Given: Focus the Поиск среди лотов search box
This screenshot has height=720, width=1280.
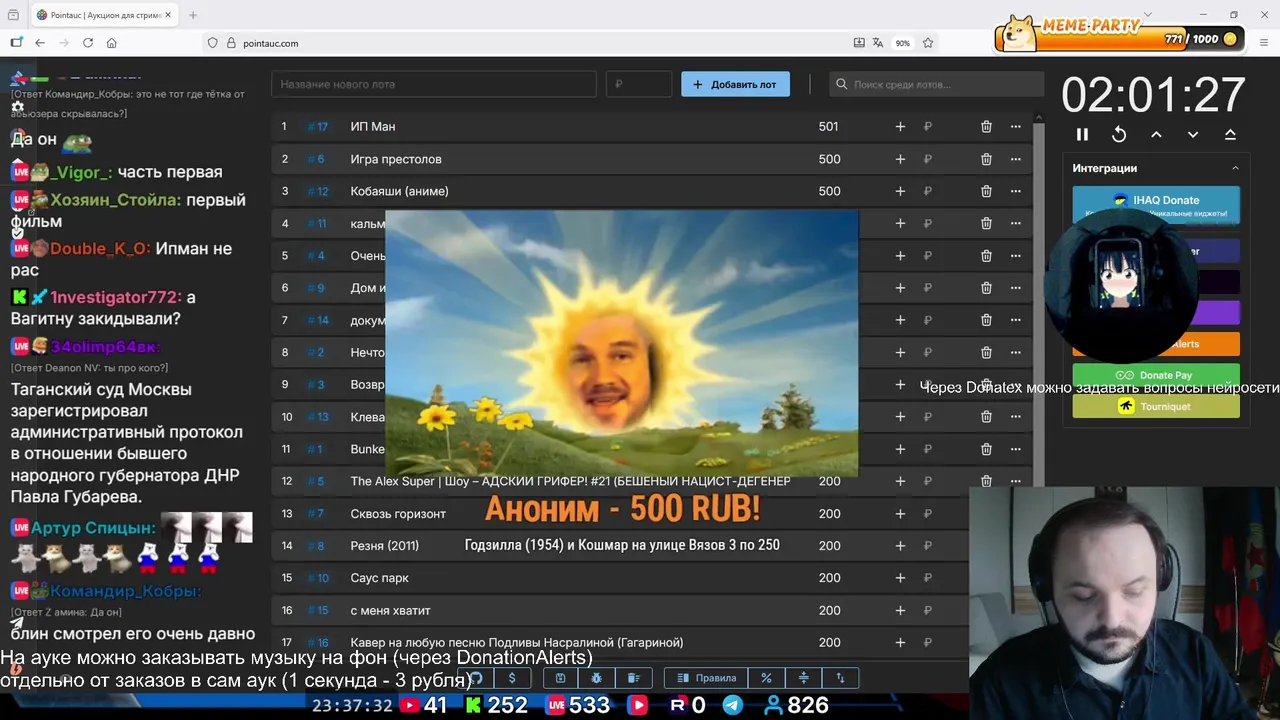Looking at the screenshot, I should [934, 84].
